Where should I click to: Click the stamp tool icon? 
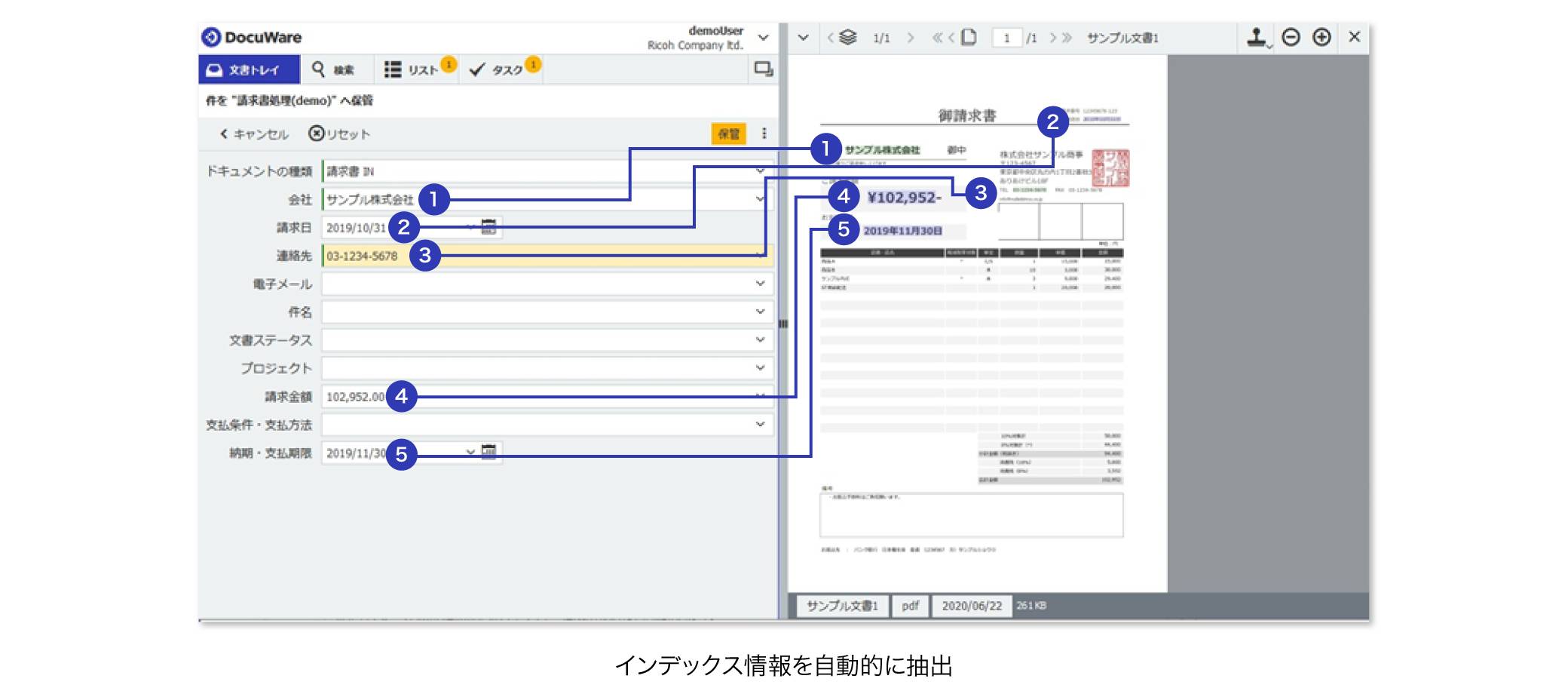point(1256,37)
